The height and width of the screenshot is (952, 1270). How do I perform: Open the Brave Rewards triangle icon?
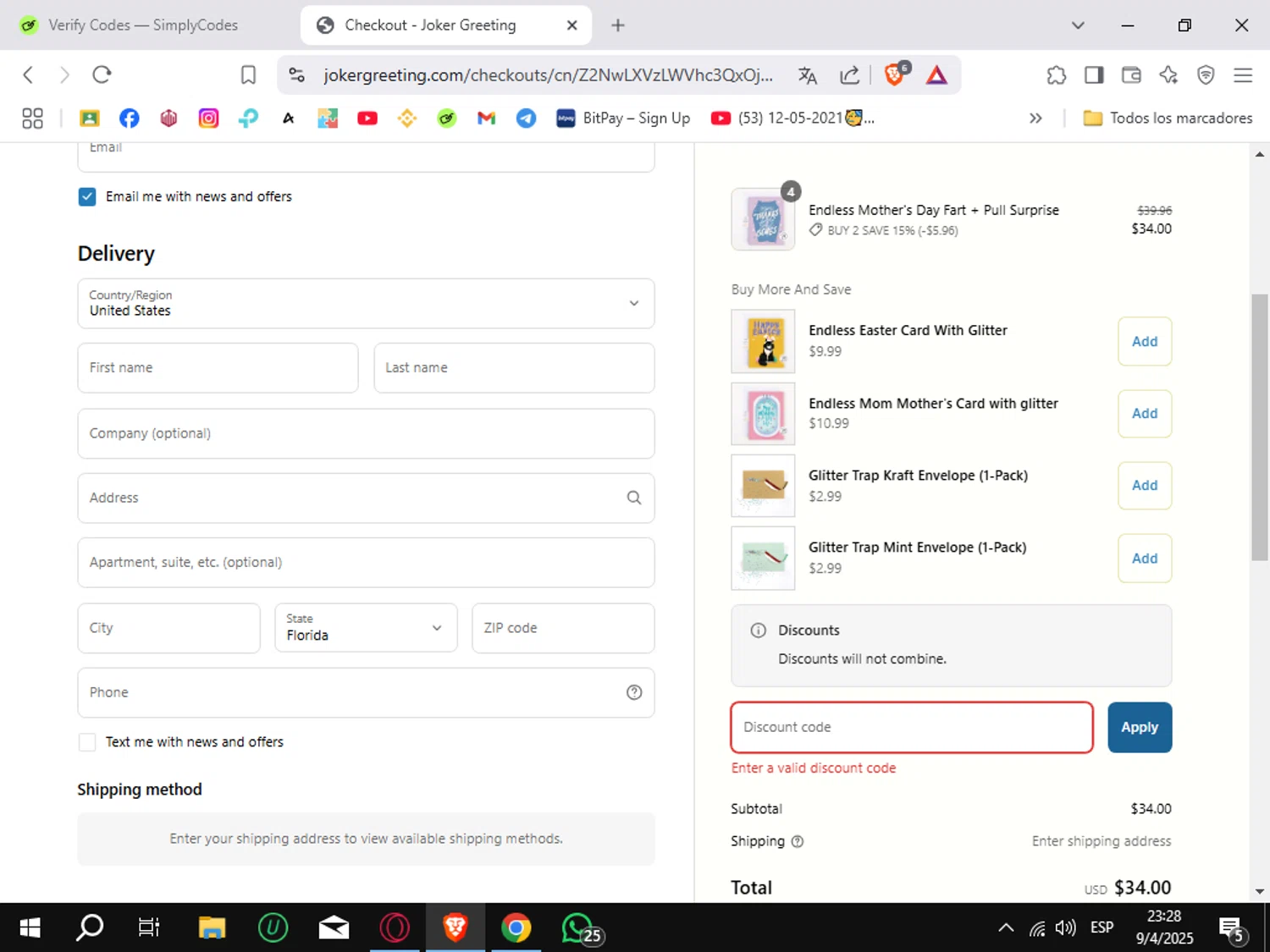pos(936,75)
